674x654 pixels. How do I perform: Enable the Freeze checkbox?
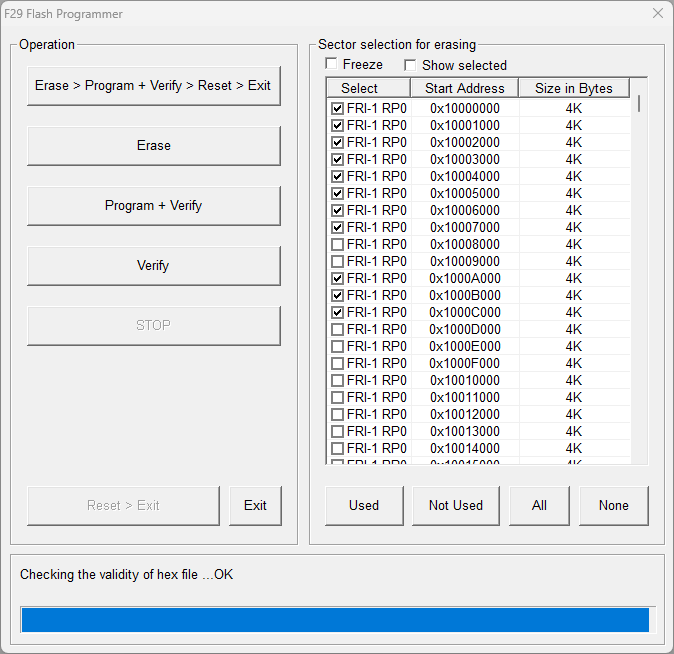(332, 65)
